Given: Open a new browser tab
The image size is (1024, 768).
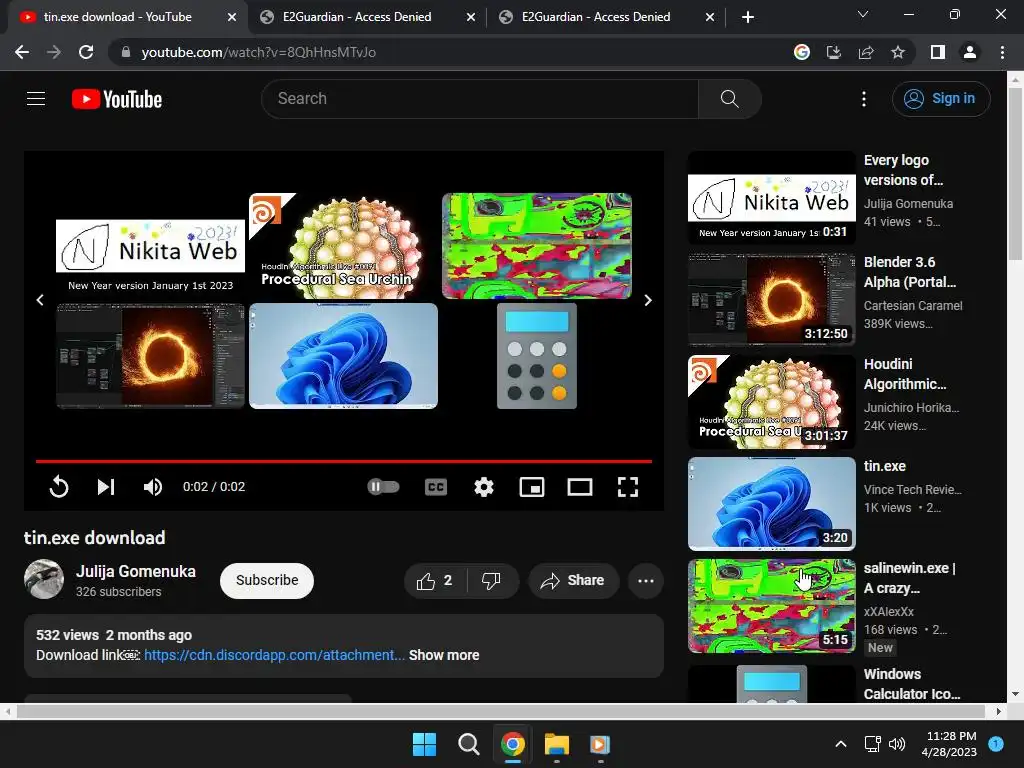Looking at the screenshot, I should click(x=748, y=17).
